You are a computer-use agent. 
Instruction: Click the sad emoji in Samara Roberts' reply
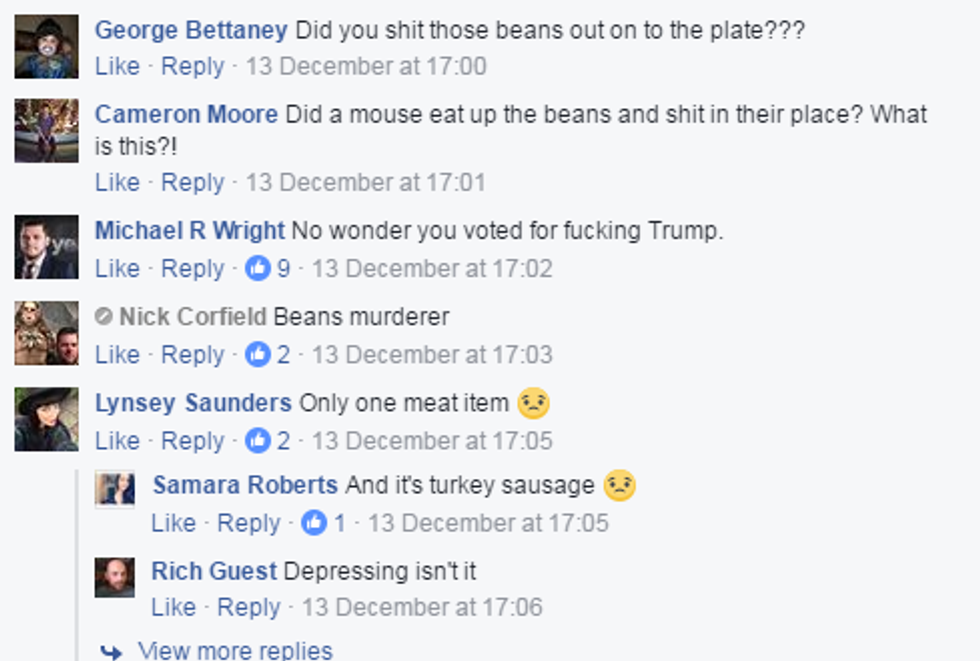(x=620, y=487)
